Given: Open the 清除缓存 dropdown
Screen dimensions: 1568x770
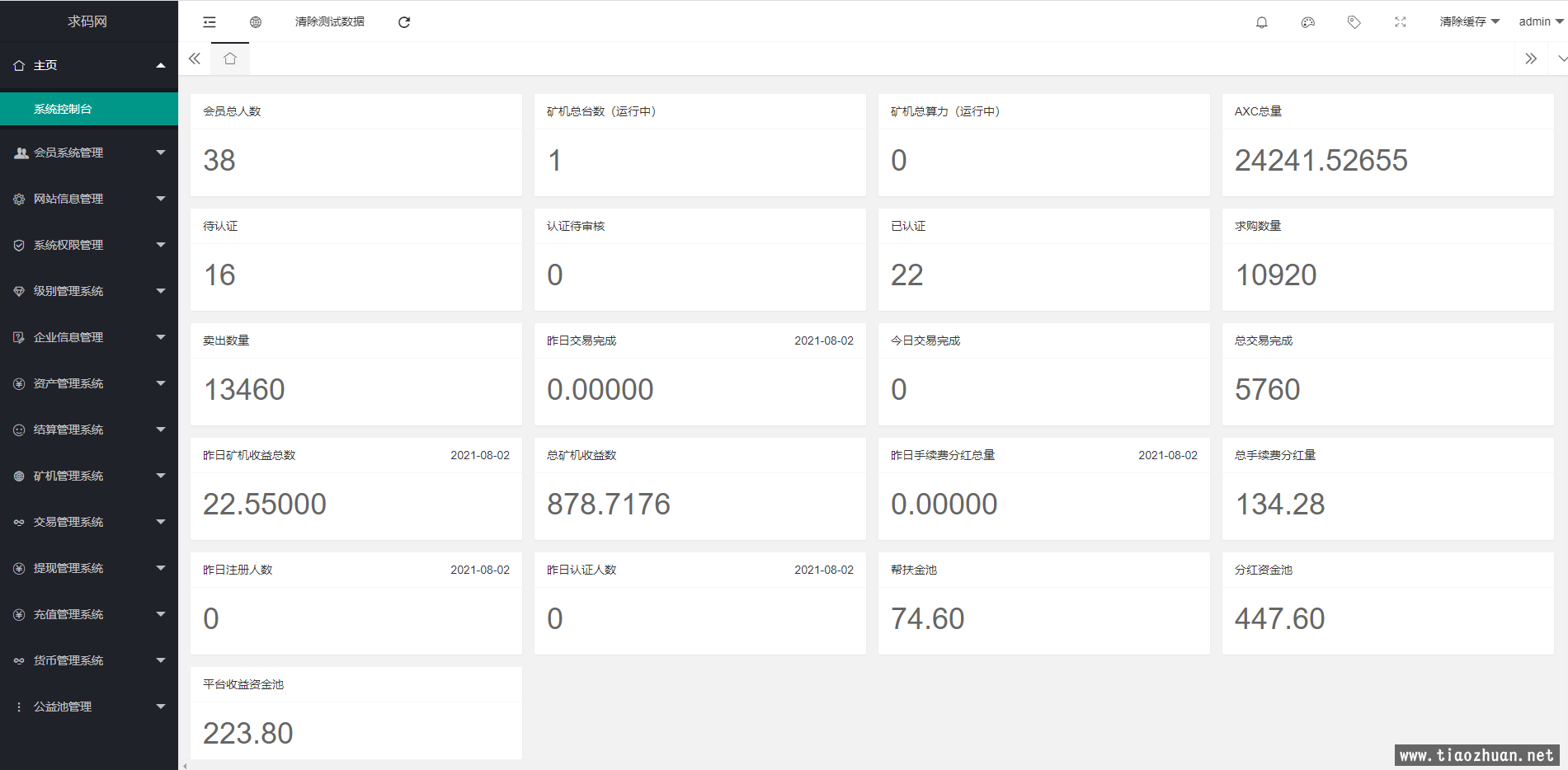Looking at the screenshot, I should [1469, 22].
